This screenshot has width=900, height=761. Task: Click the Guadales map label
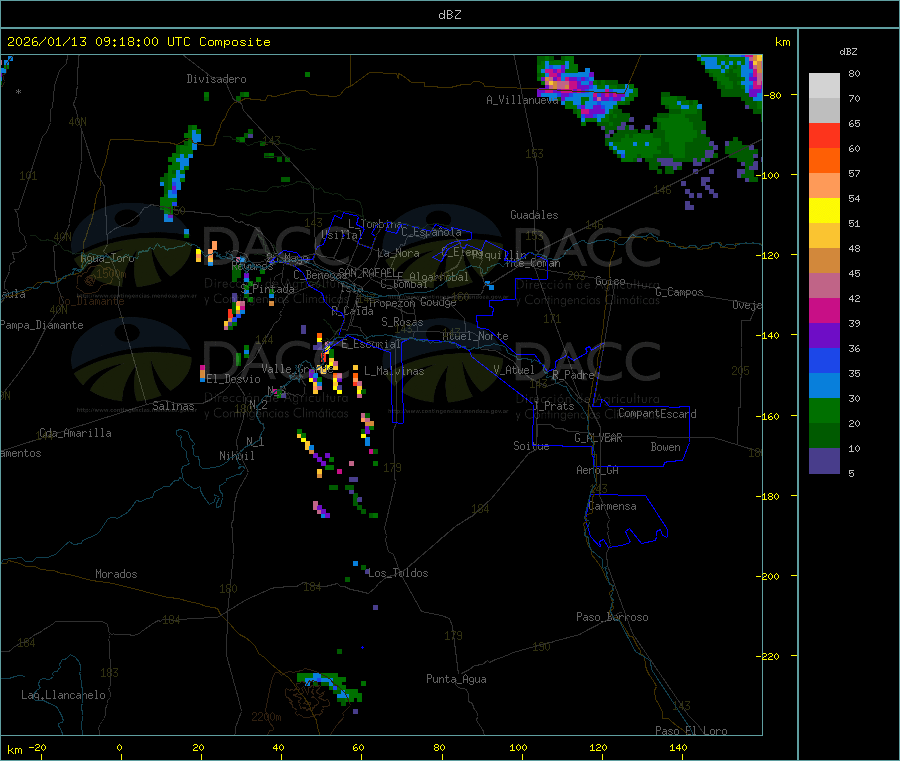pos(534,215)
